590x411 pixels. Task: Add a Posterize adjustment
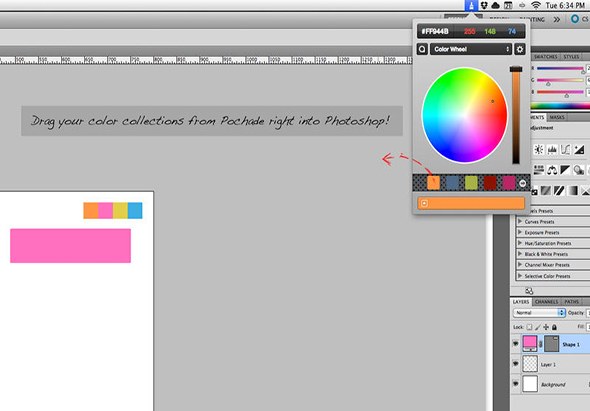546,190
